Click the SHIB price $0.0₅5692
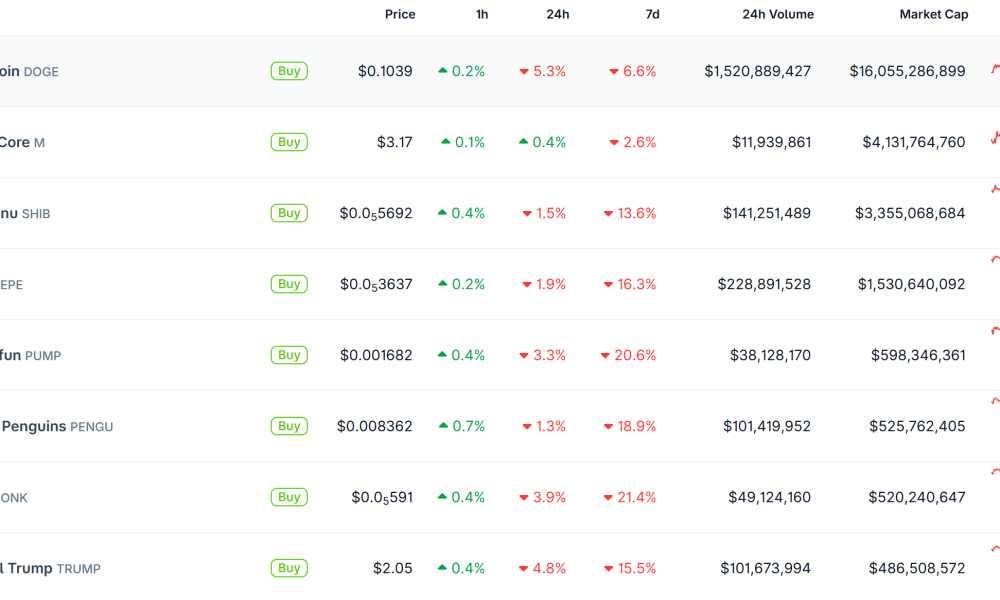The height and width of the screenshot is (600, 1000). (376, 214)
